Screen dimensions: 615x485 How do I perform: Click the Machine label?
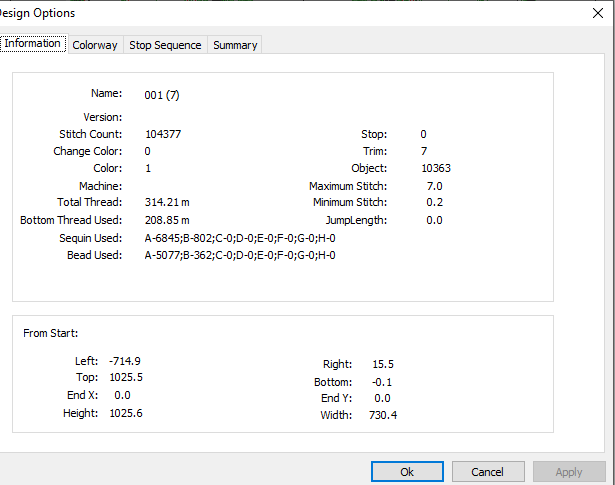[100, 186]
